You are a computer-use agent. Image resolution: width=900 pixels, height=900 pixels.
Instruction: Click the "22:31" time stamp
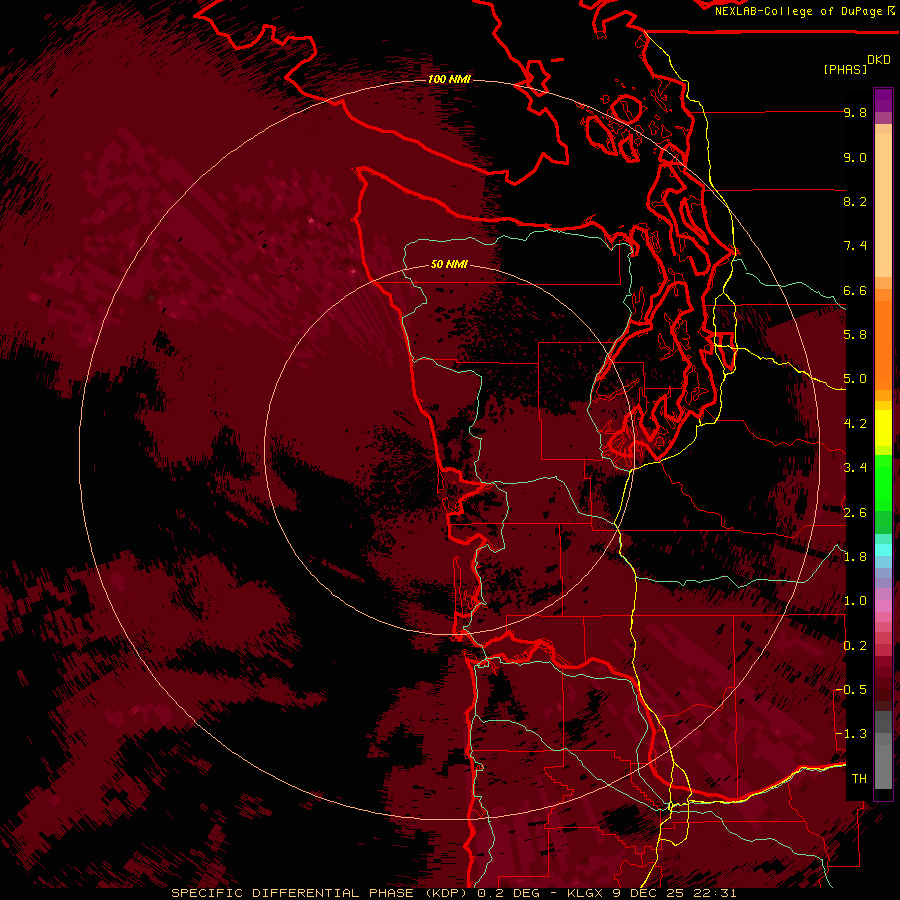(x=716, y=893)
